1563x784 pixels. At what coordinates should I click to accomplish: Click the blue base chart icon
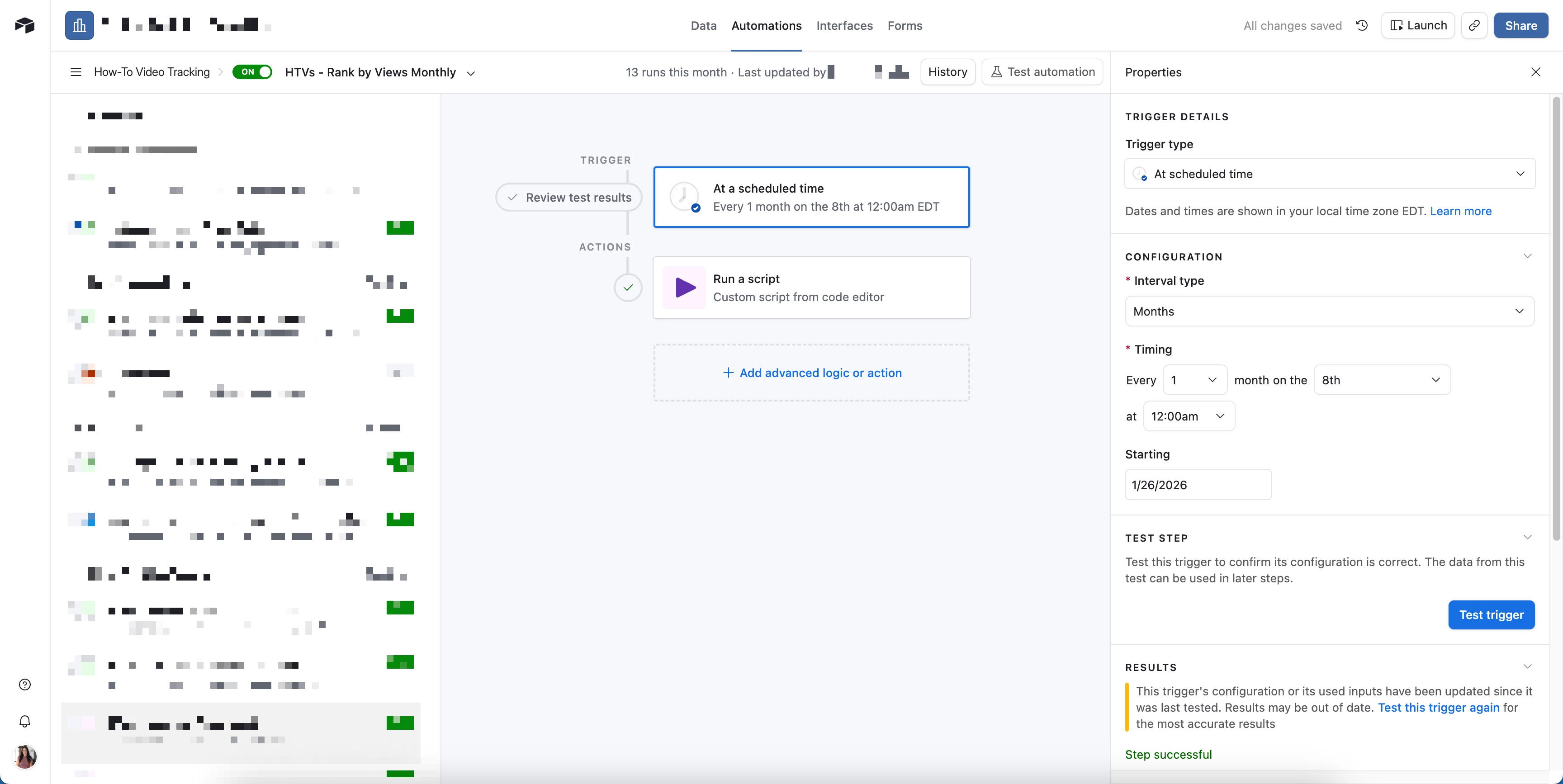(x=80, y=25)
